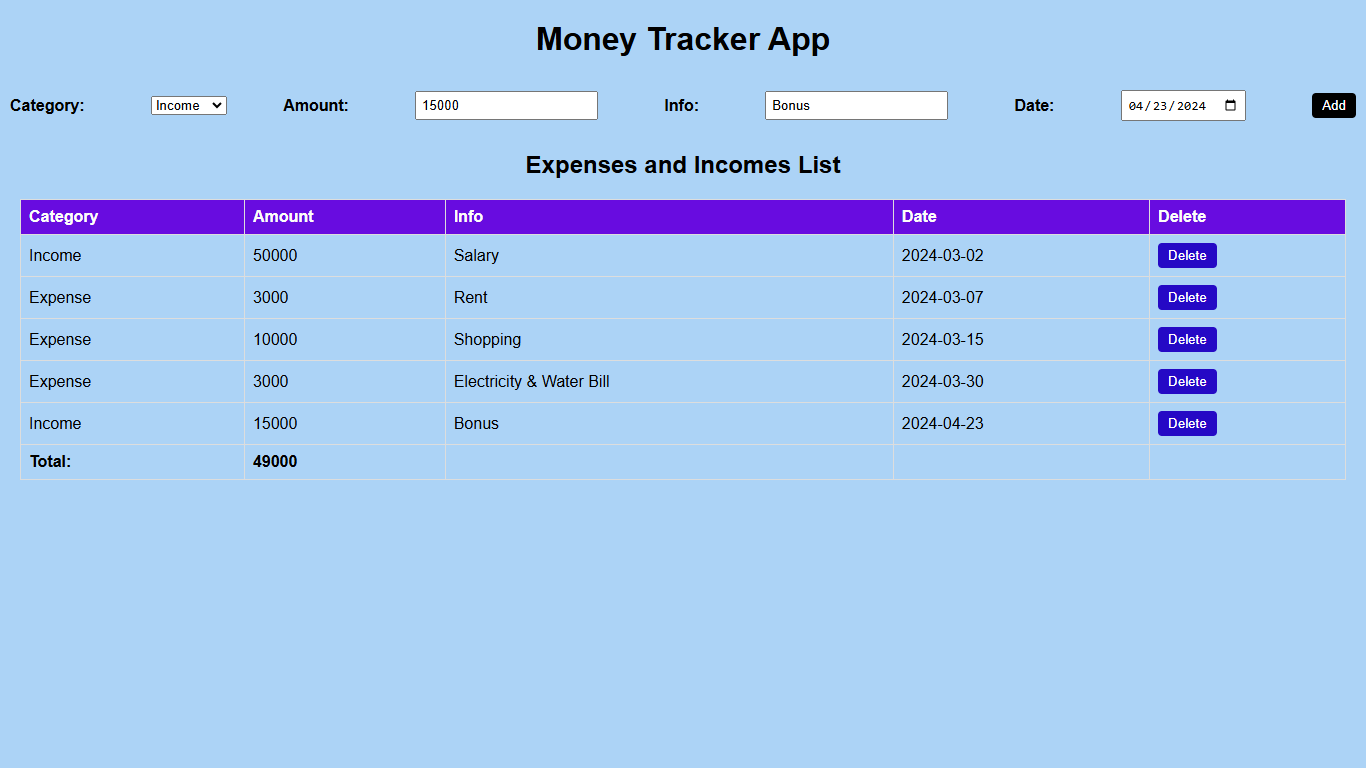
Task: Click the Expense cell in Electricity row
Action: pyautogui.click(x=132, y=382)
